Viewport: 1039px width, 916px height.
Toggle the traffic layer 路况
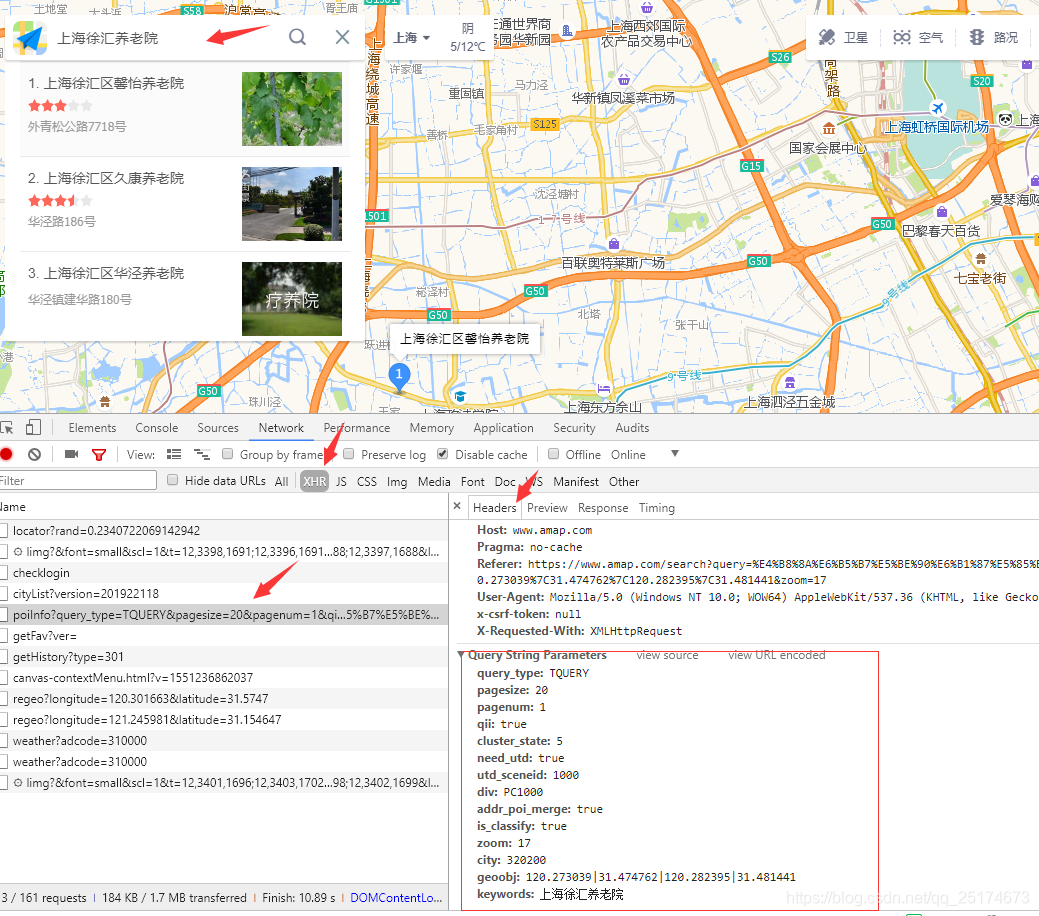[993, 38]
